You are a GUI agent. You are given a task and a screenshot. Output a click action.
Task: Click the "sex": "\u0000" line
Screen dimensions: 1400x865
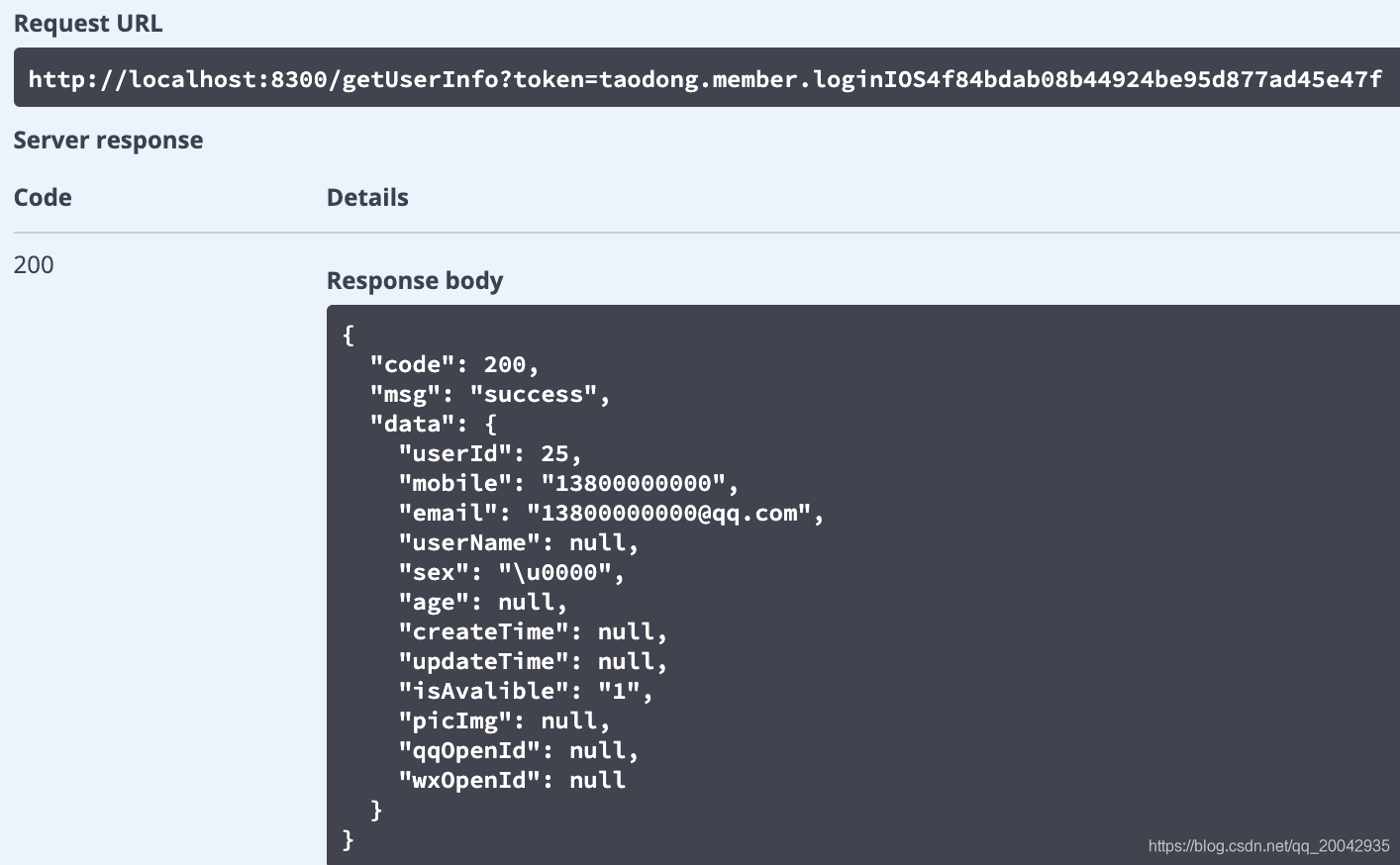(x=512, y=572)
